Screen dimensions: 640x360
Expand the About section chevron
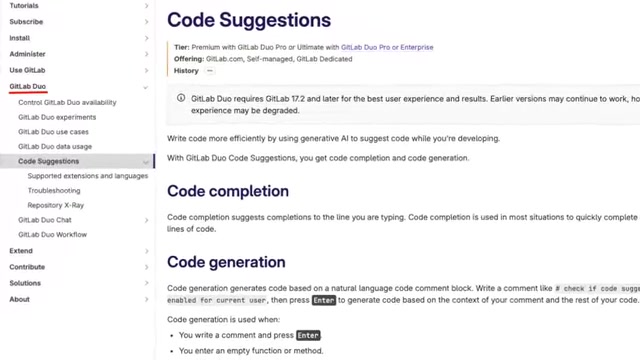pyautogui.click(x=147, y=299)
